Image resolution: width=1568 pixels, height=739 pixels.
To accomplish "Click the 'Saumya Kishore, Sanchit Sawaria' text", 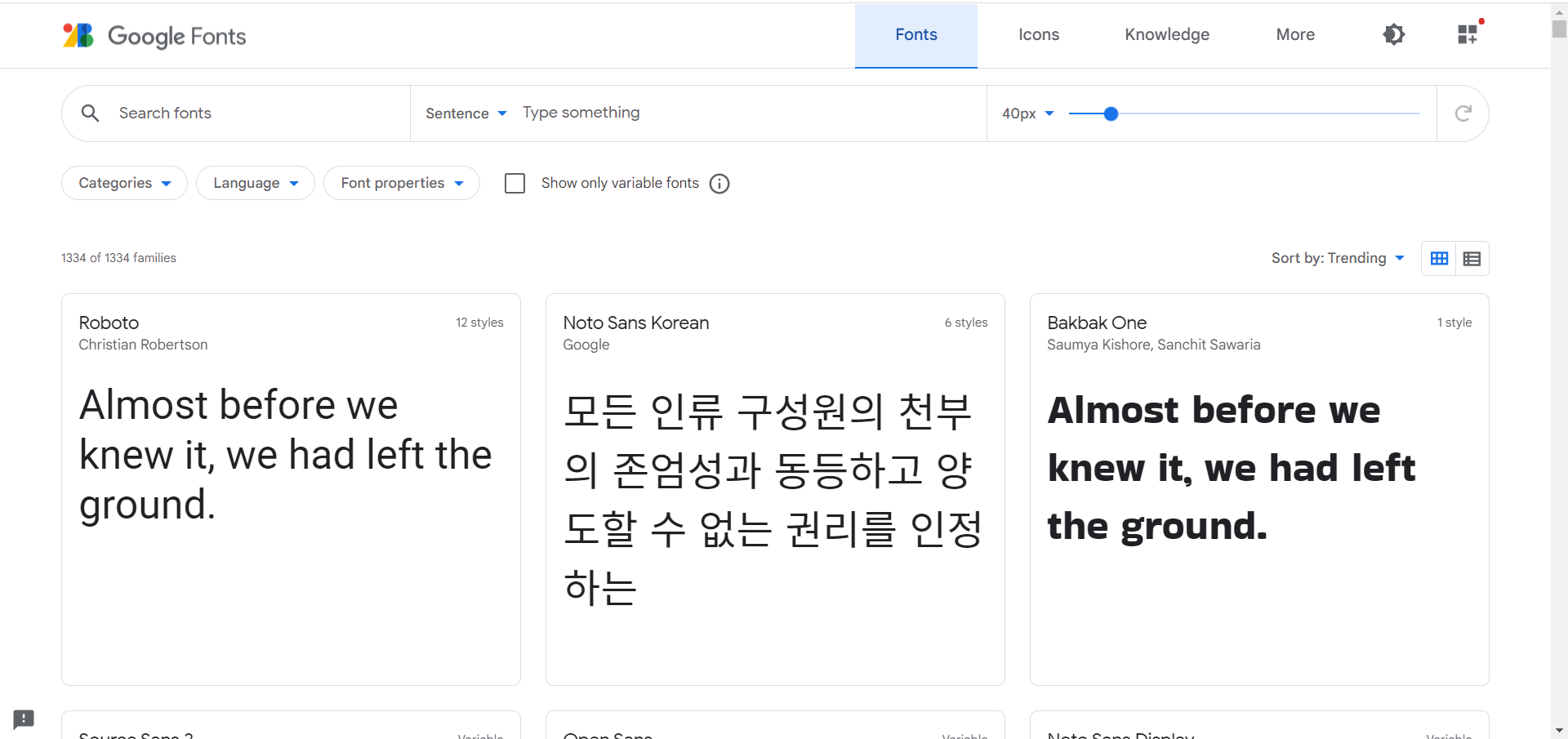I will (1153, 345).
